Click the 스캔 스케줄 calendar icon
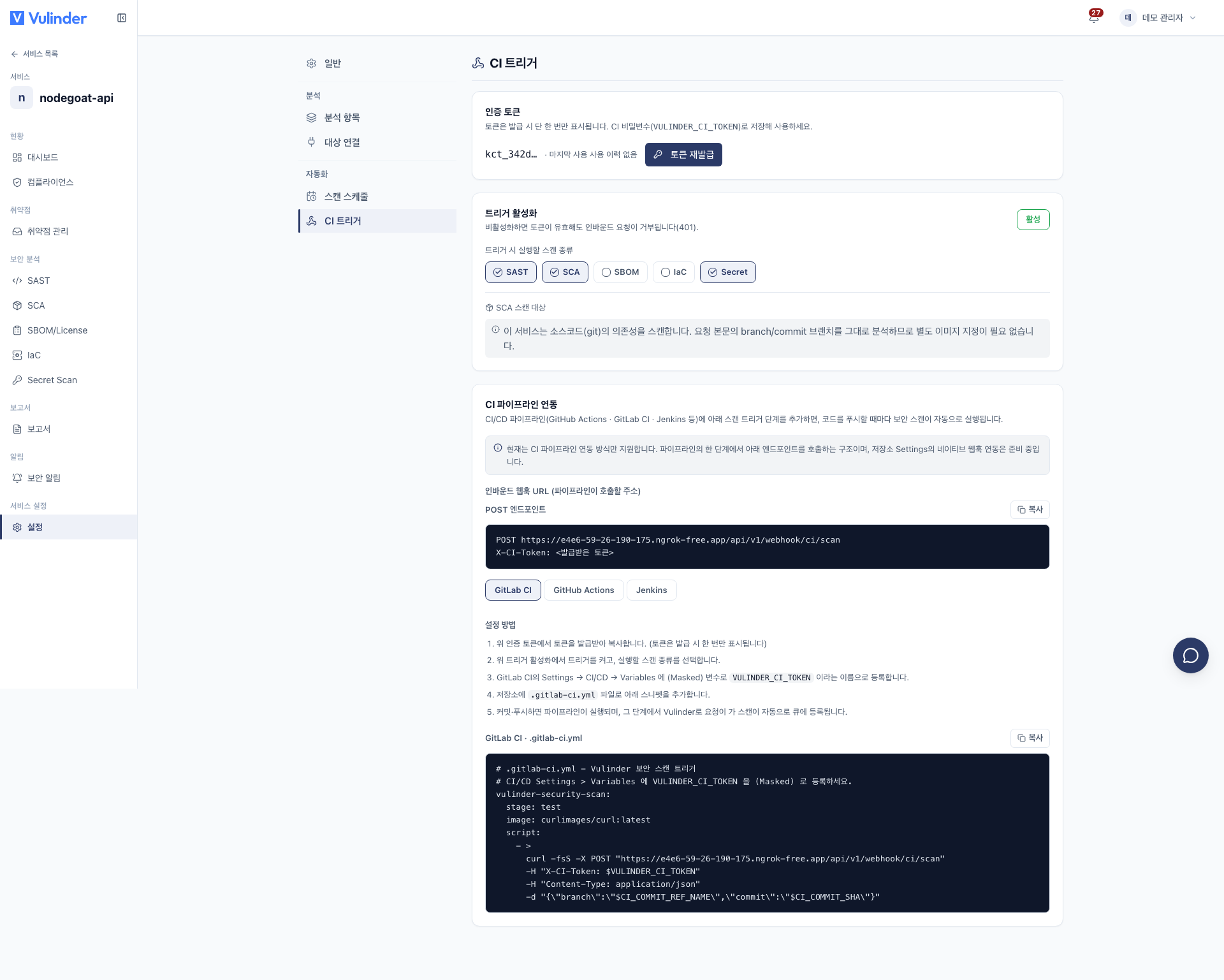 click(x=311, y=196)
